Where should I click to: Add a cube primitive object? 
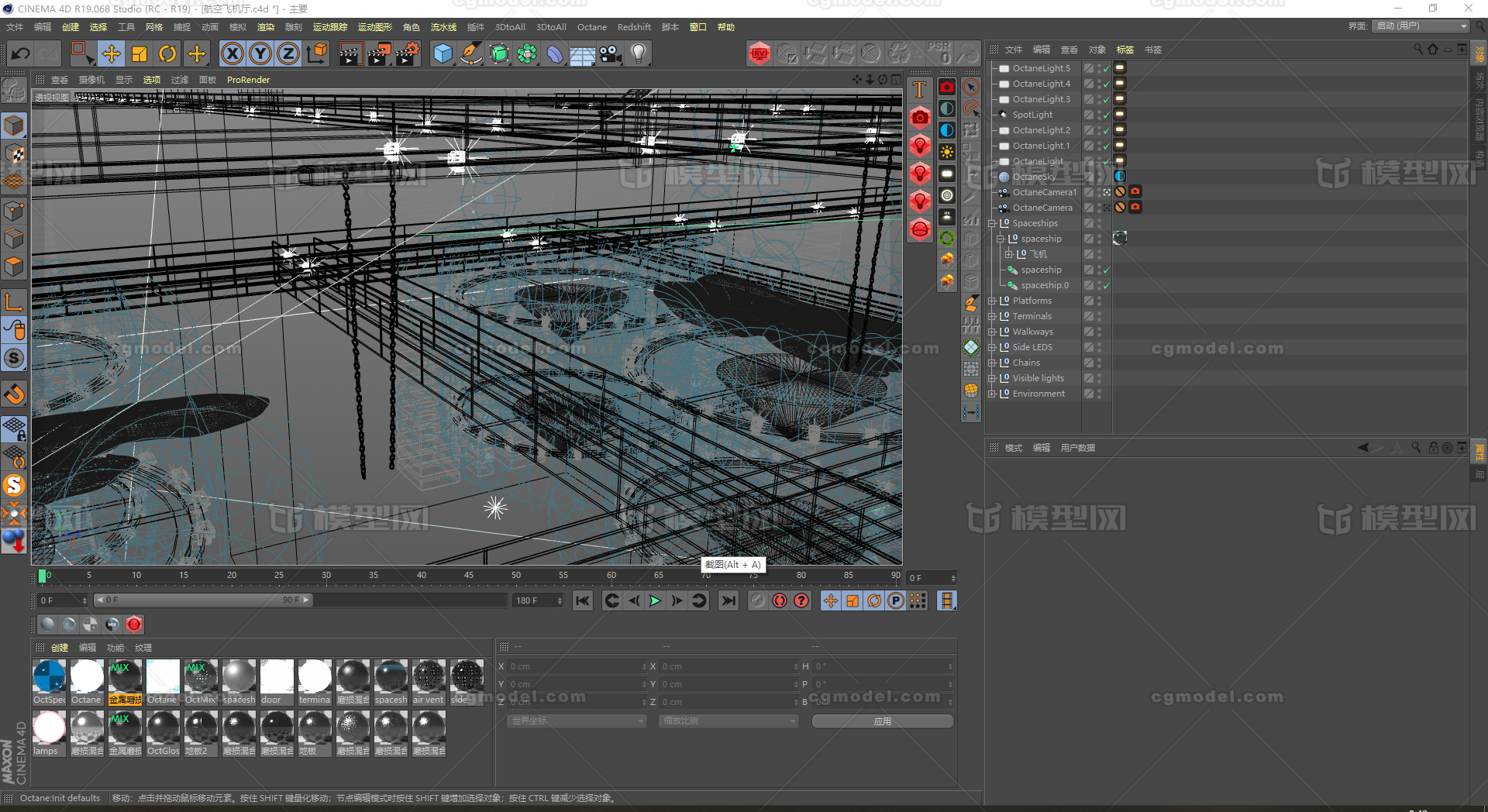(x=443, y=53)
